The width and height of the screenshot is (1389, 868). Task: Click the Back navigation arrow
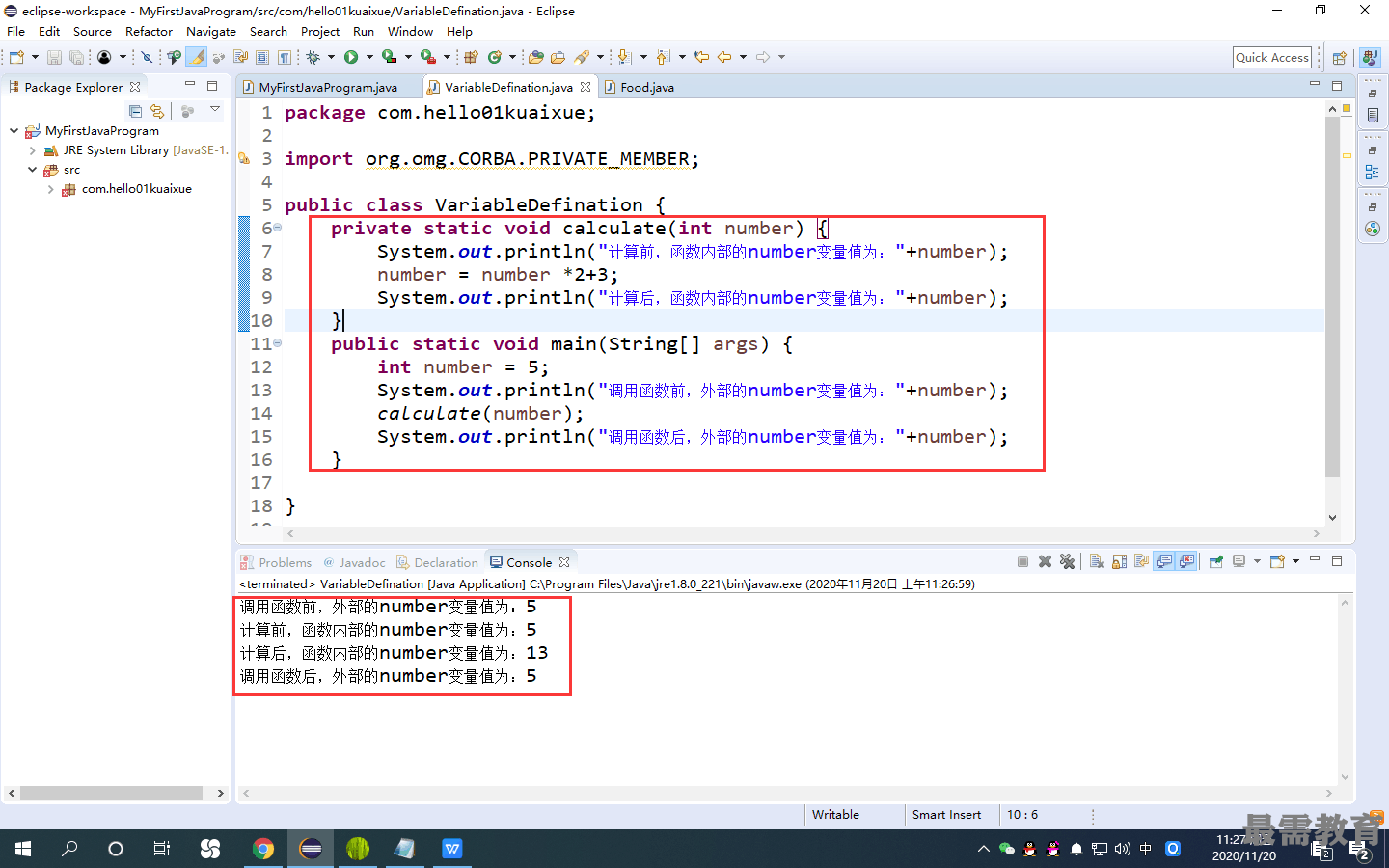point(724,58)
